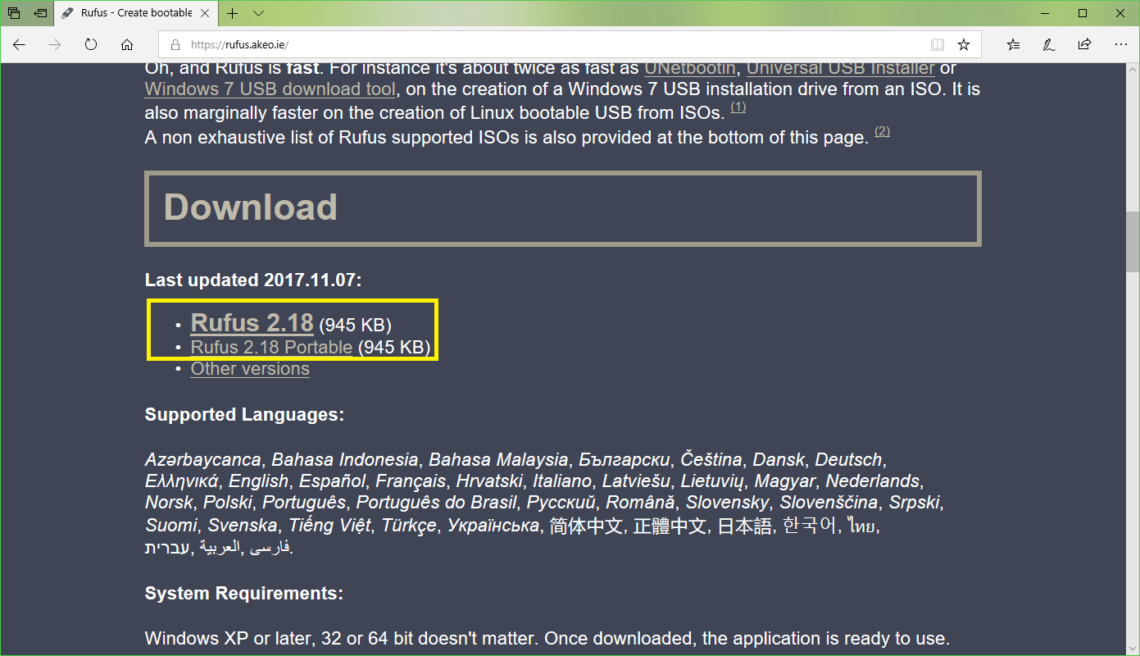Add page to favorites with the star
The height and width of the screenshot is (656, 1140).
point(964,45)
